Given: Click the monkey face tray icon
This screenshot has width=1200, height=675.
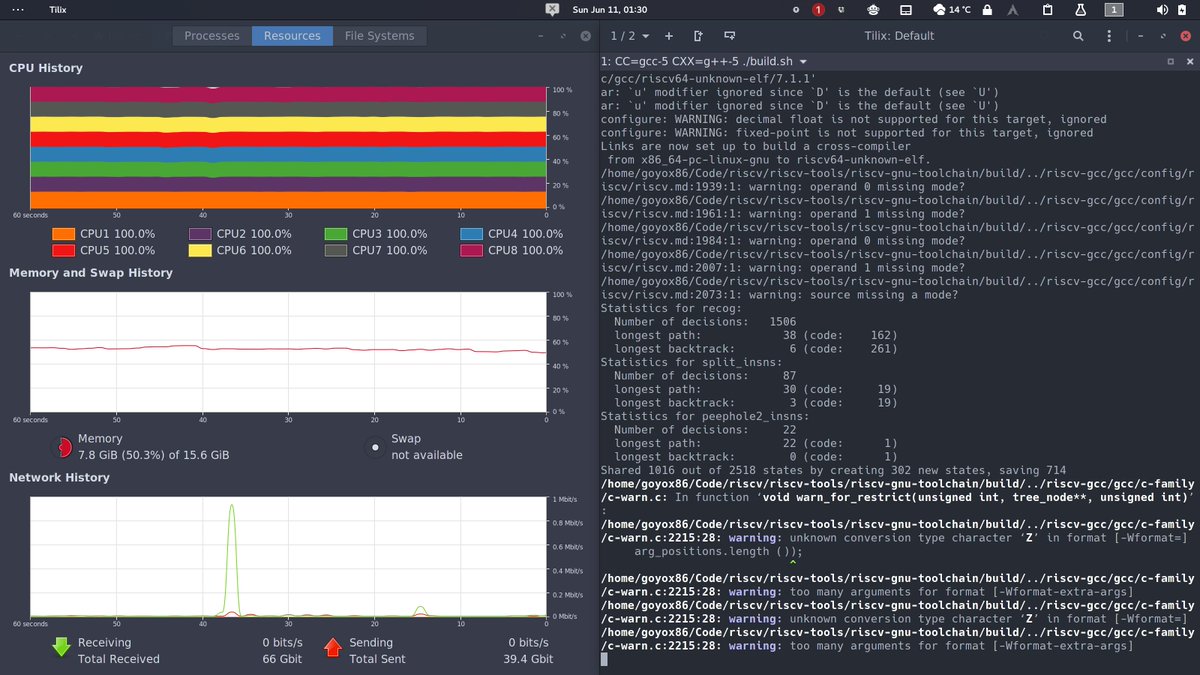Looking at the screenshot, I should click(x=873, y=9).
